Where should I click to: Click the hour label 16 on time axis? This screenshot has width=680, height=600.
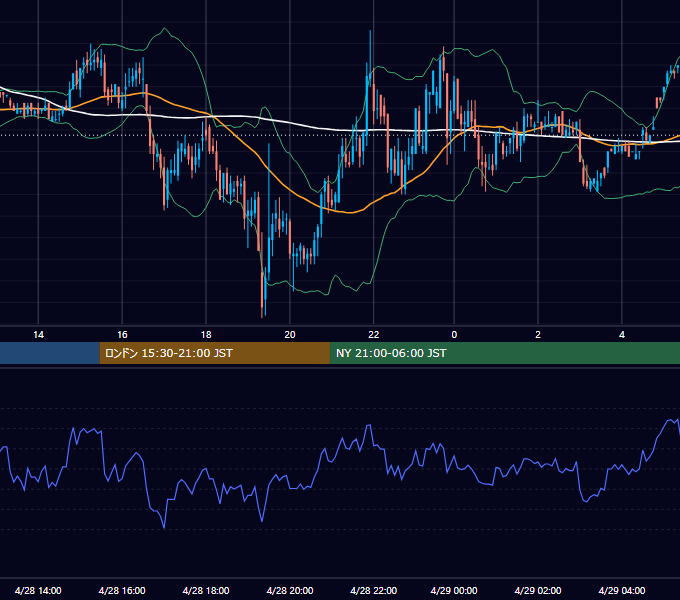click(122, 335)
